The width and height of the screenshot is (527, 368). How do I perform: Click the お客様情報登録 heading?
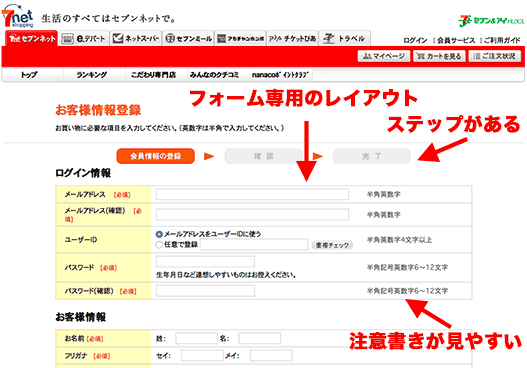(x=98, y=110)
